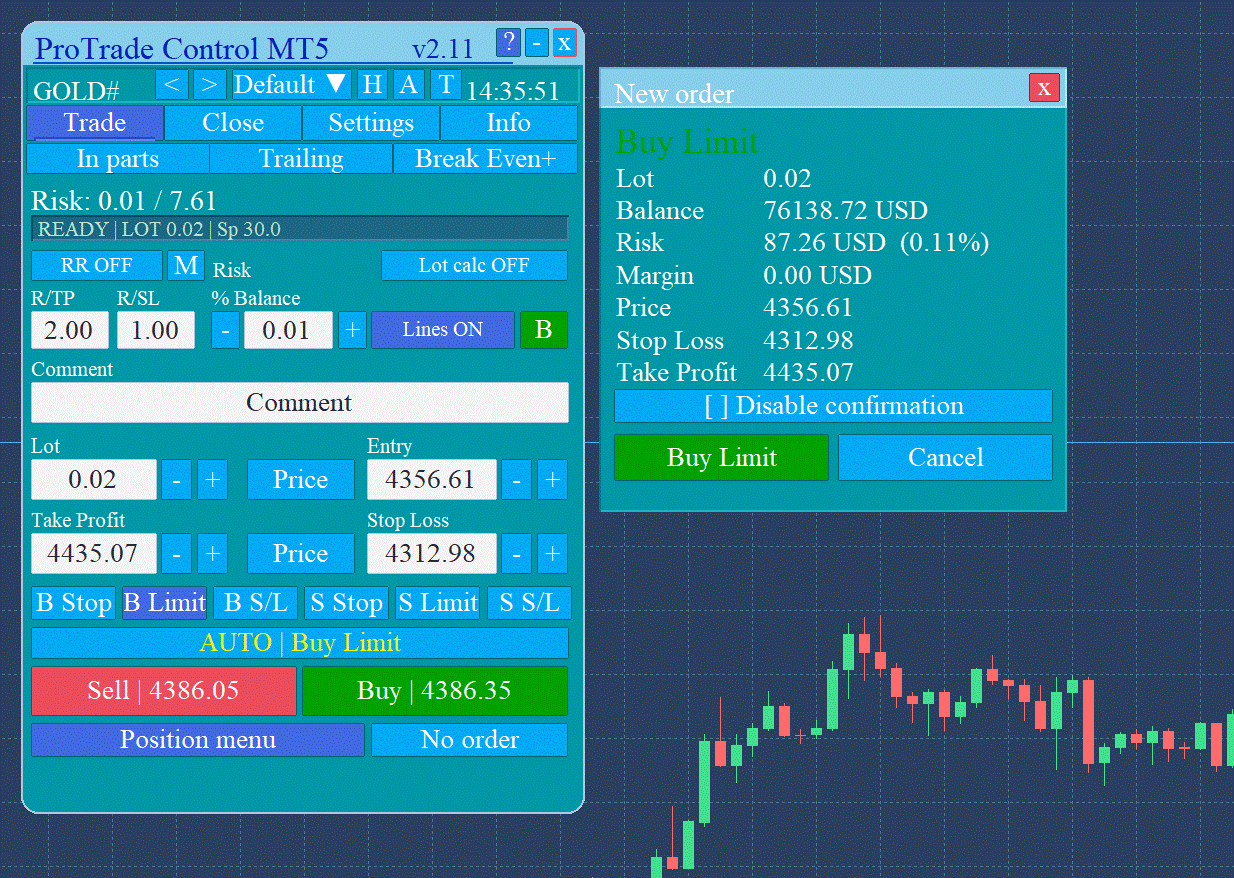Increase % Balance risk with plus
This screenshot has height=878, width=1234.
coord(352,330)
